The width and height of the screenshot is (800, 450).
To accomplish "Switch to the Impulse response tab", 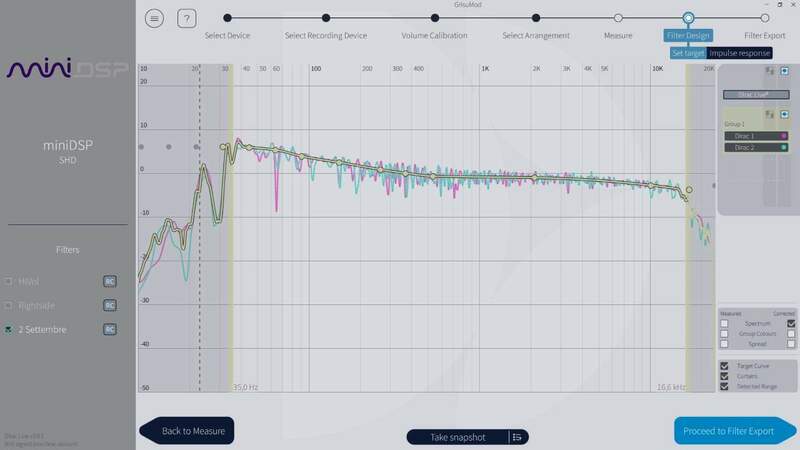I will pos(739,52).
